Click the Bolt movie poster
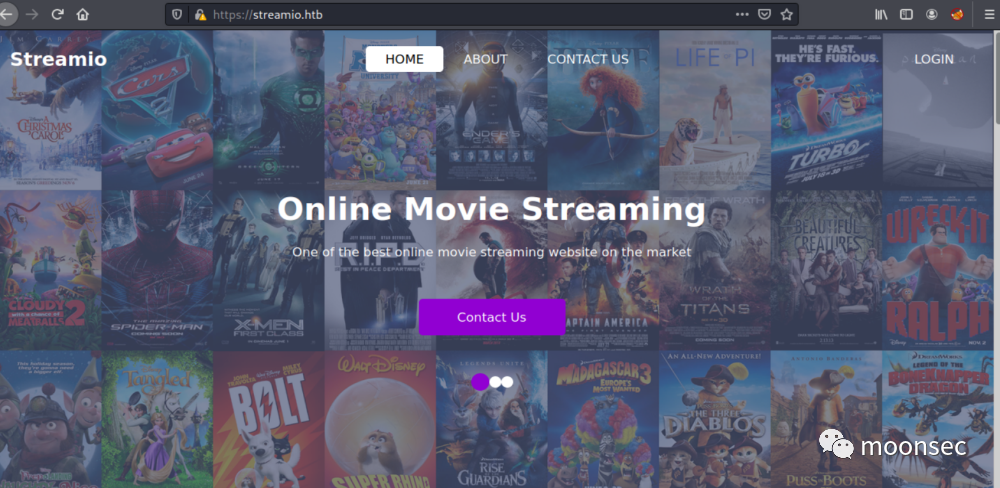 tap(268, 419)
